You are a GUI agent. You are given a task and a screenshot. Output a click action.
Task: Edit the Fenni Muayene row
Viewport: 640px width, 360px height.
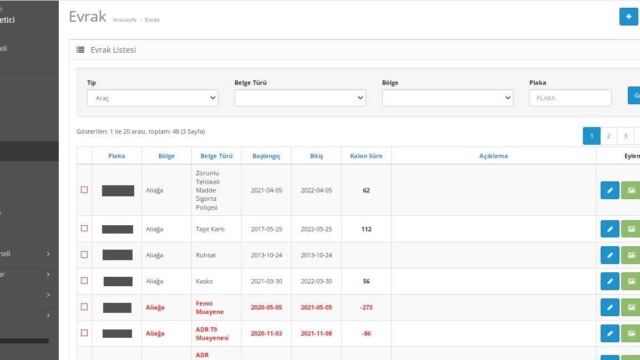pos(610,307)
